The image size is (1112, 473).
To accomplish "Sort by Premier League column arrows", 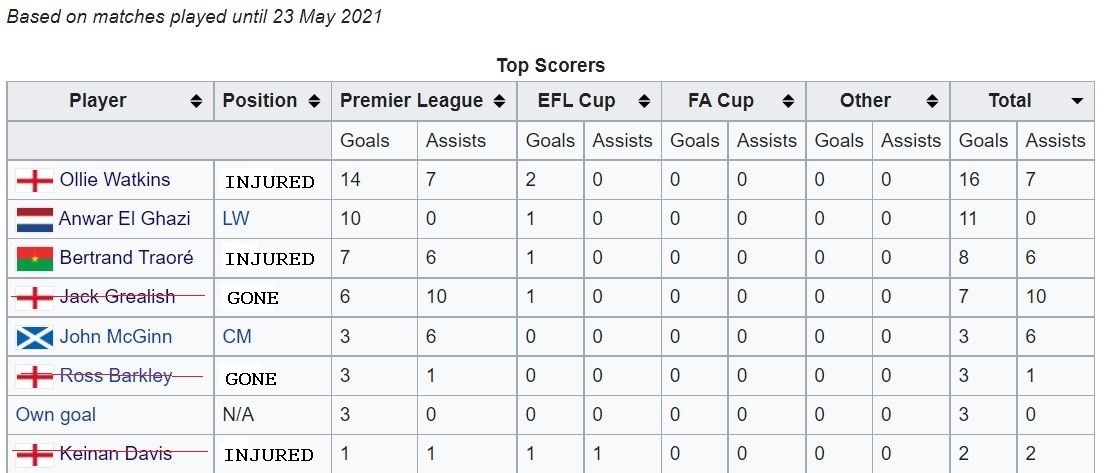I will 499,101.
